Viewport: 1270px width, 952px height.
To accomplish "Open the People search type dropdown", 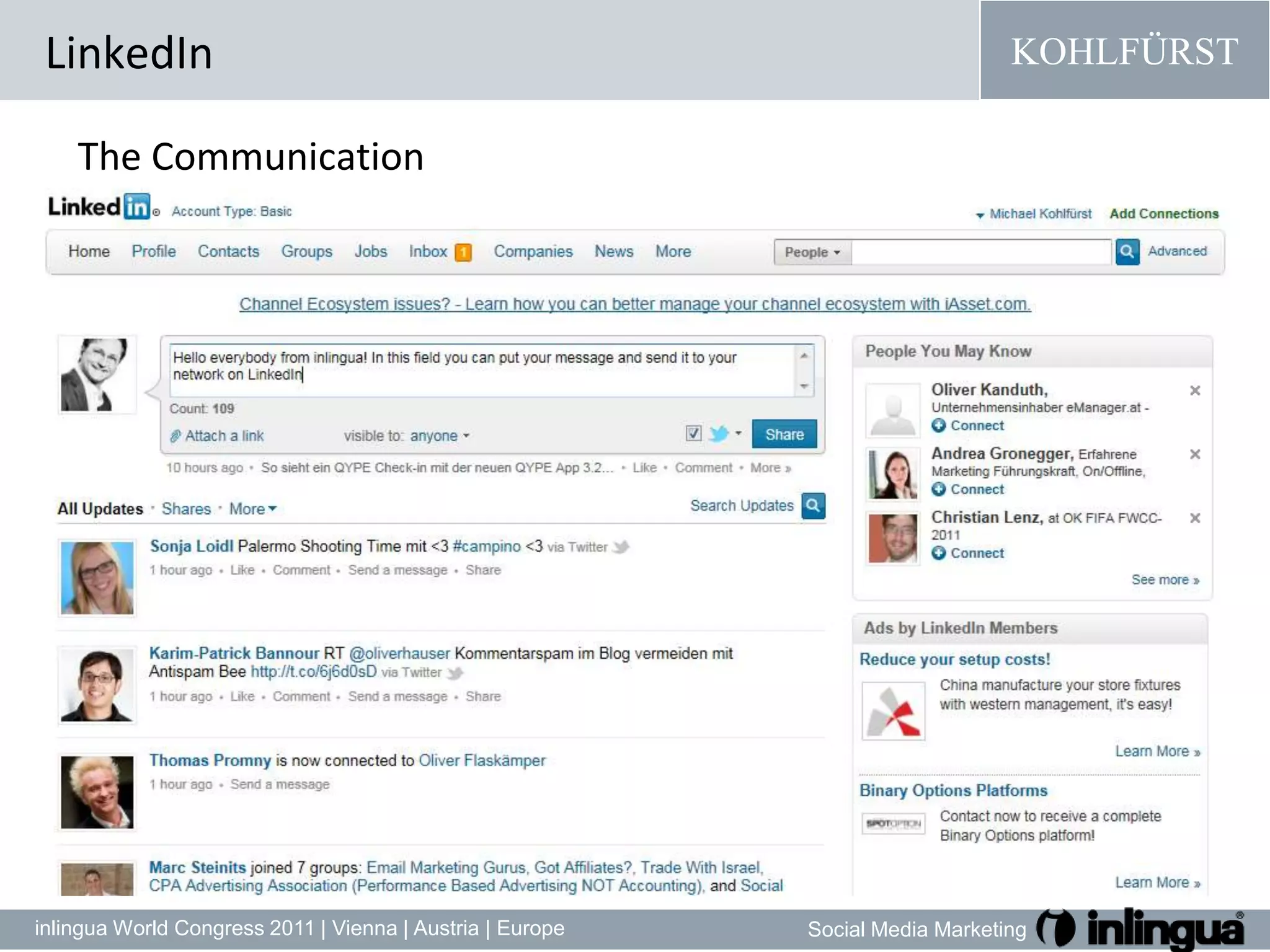I will point(812,252).
